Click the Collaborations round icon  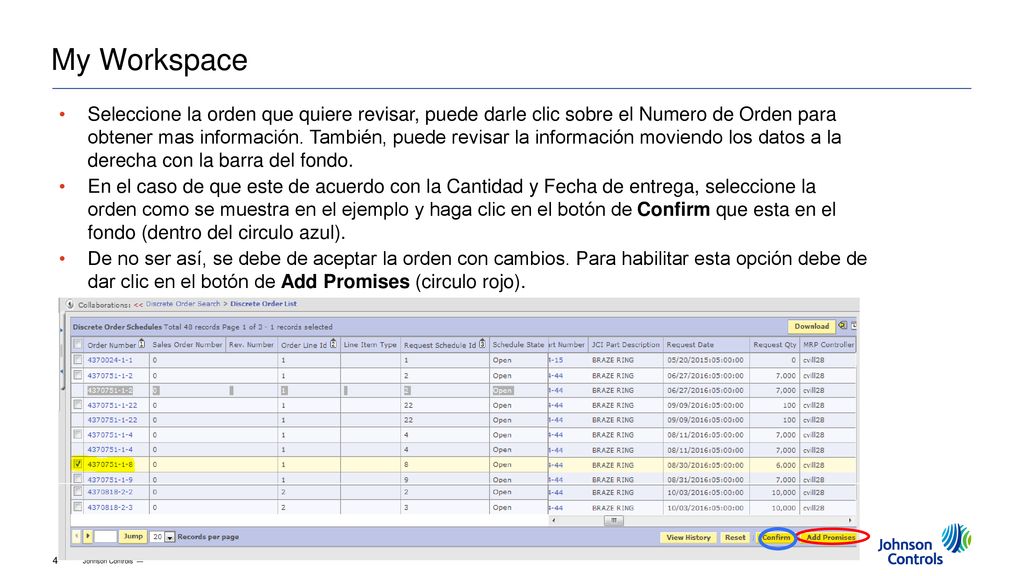click(x=70, y=304)
